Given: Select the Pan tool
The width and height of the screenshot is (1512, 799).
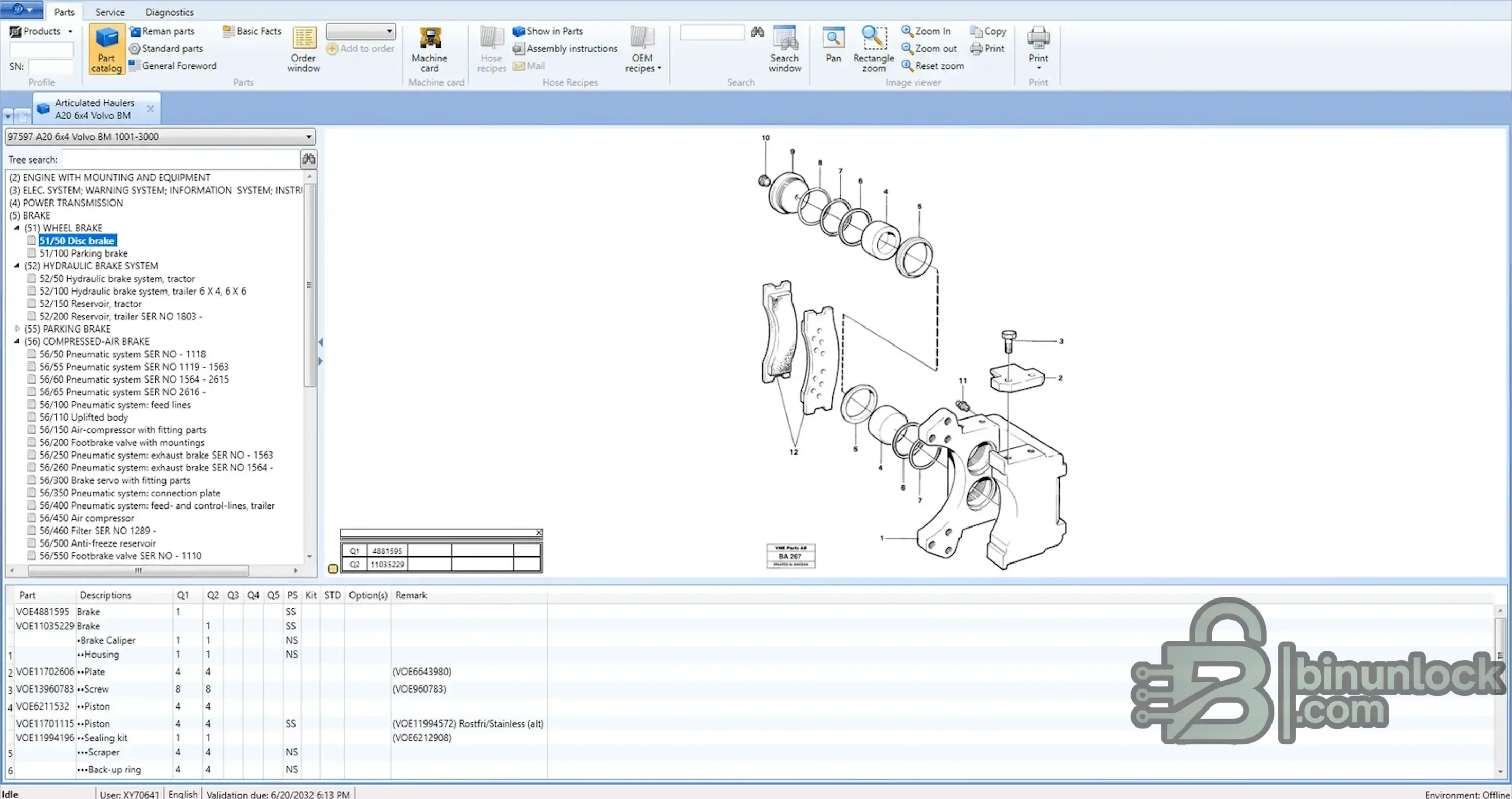Looking at the screenshot, I should click(834, 45).
